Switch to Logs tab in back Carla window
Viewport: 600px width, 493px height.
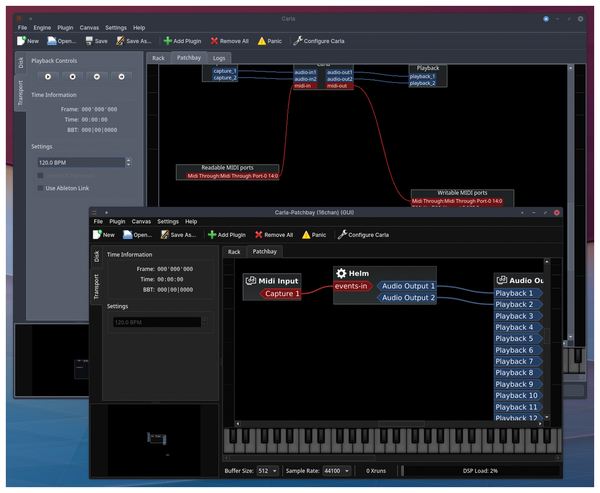219,58
